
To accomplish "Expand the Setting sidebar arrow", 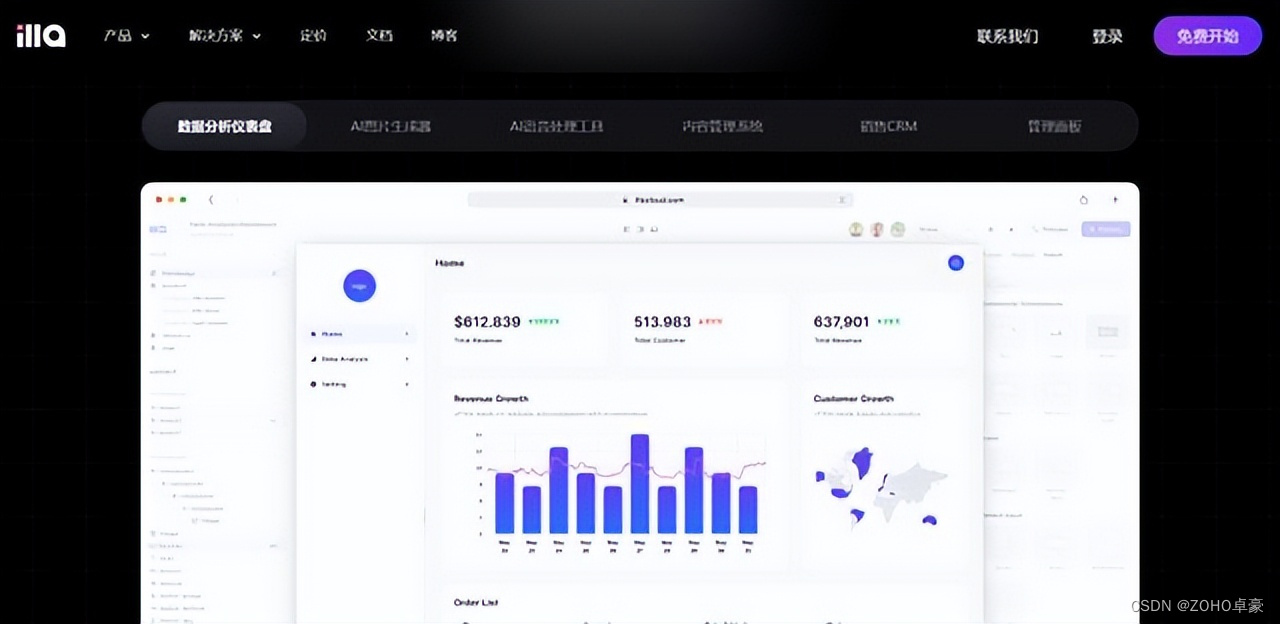I will (x=407, y=384).
